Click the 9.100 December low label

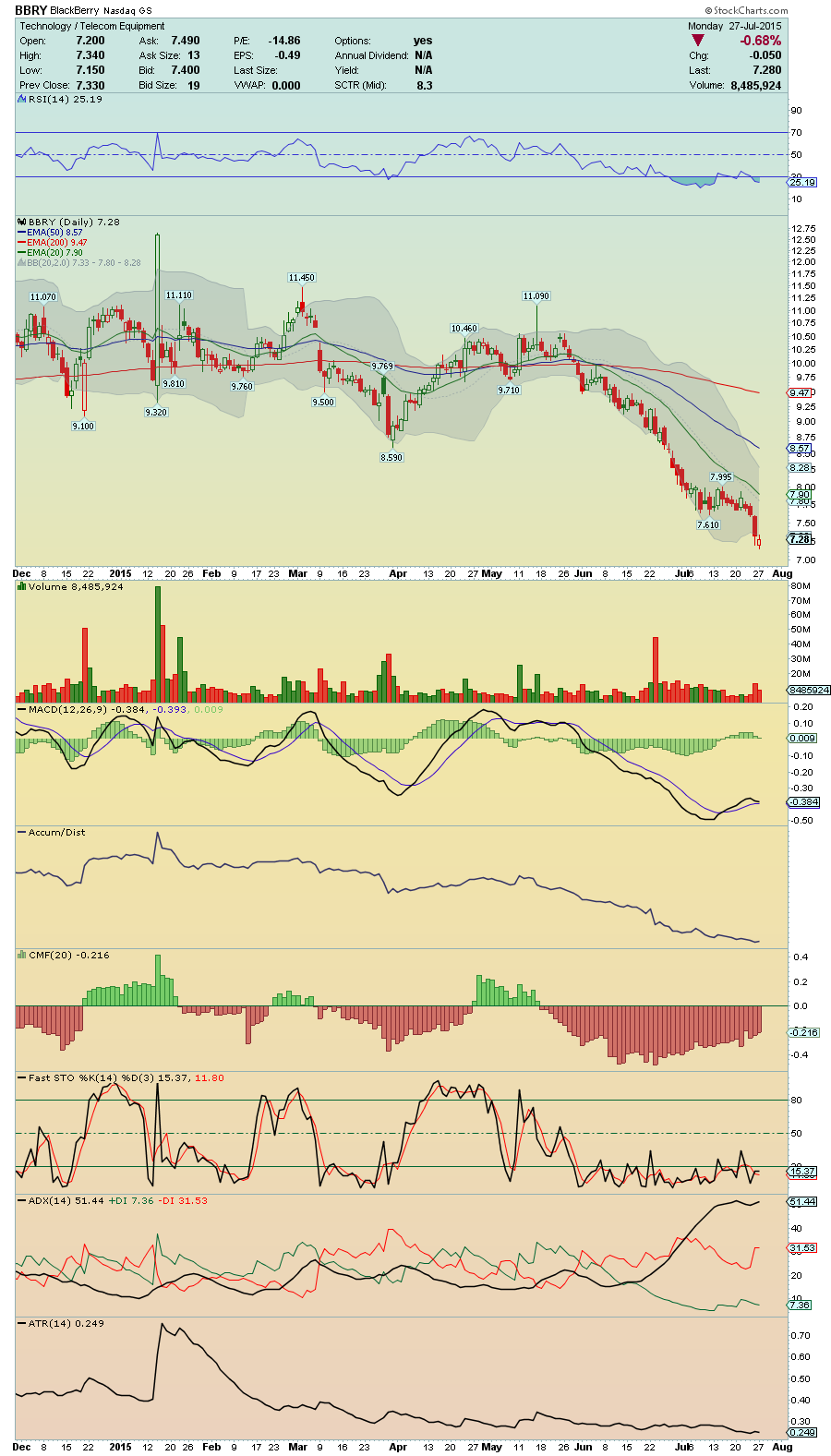click(83, 426)
